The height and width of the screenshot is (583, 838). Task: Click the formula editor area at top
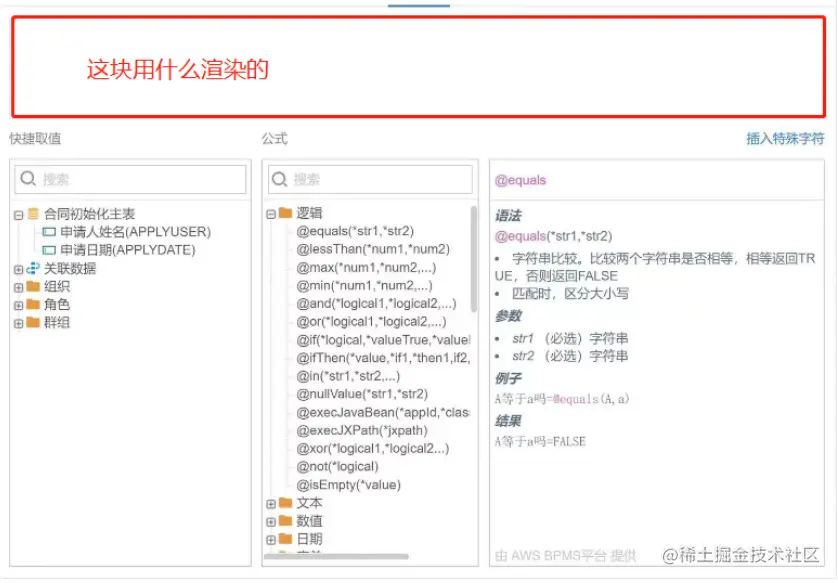(419, 67)
